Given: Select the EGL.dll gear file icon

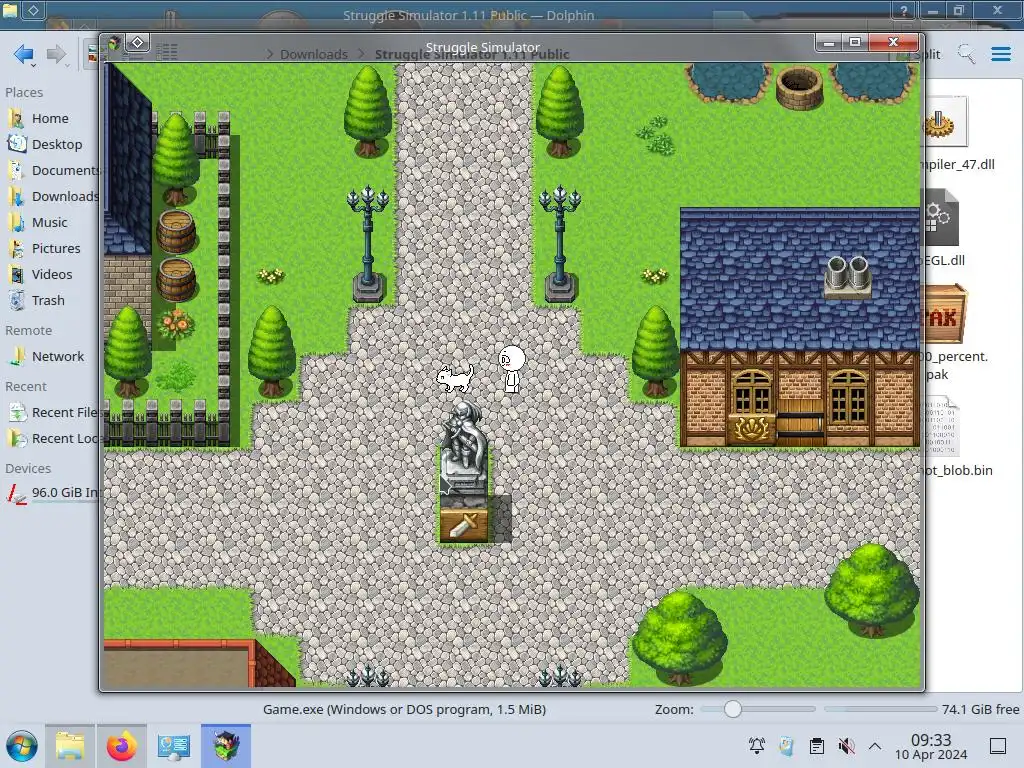Looking at the screenshot, I should tap(942, 218).
